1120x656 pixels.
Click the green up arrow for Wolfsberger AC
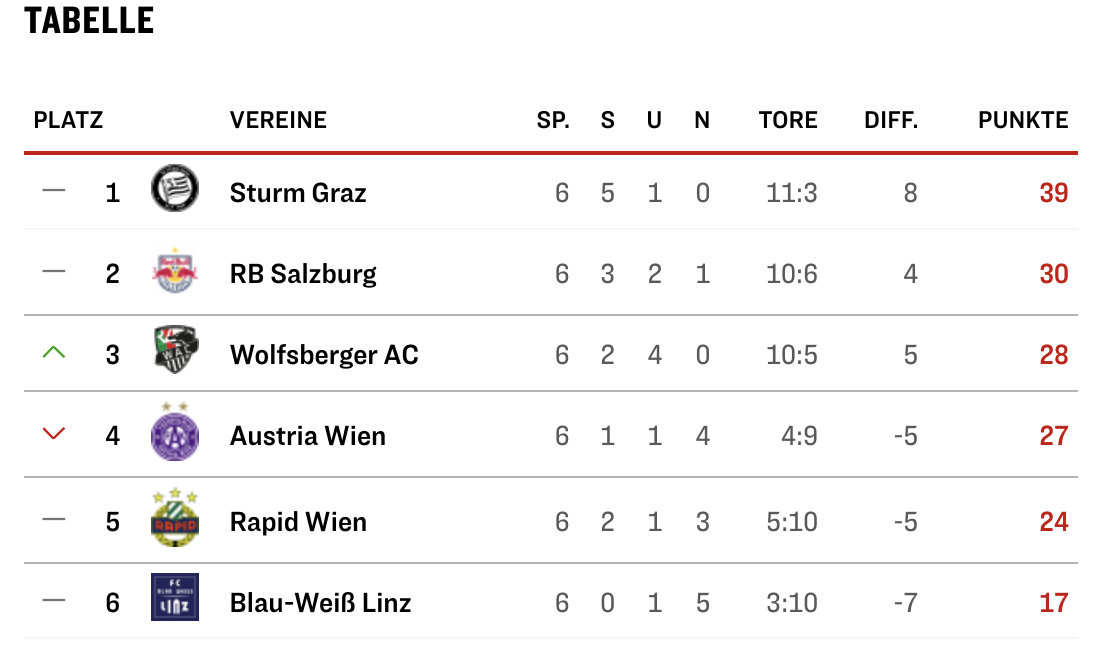click(x=54, y=352)
